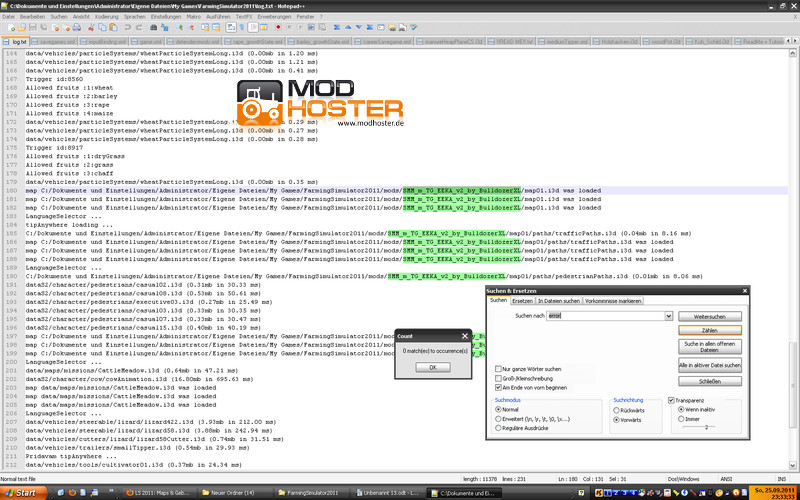Click the Windows Start button
Image resolution: width=800 pixels, height=500 pixels.
point(23,493)
